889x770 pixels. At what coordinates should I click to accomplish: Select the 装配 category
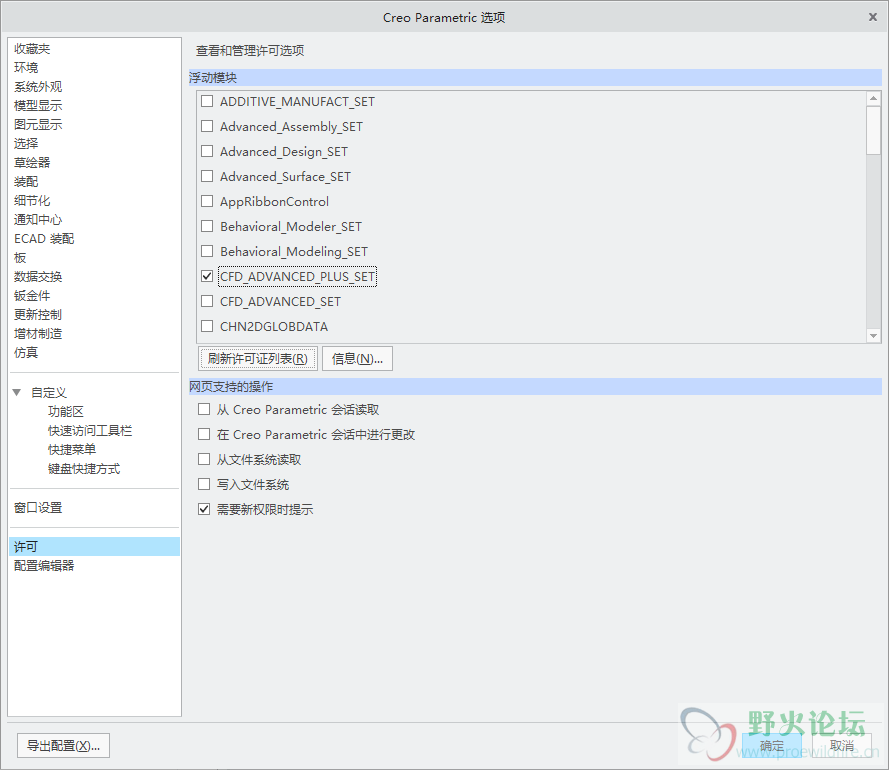coord(26,181)
